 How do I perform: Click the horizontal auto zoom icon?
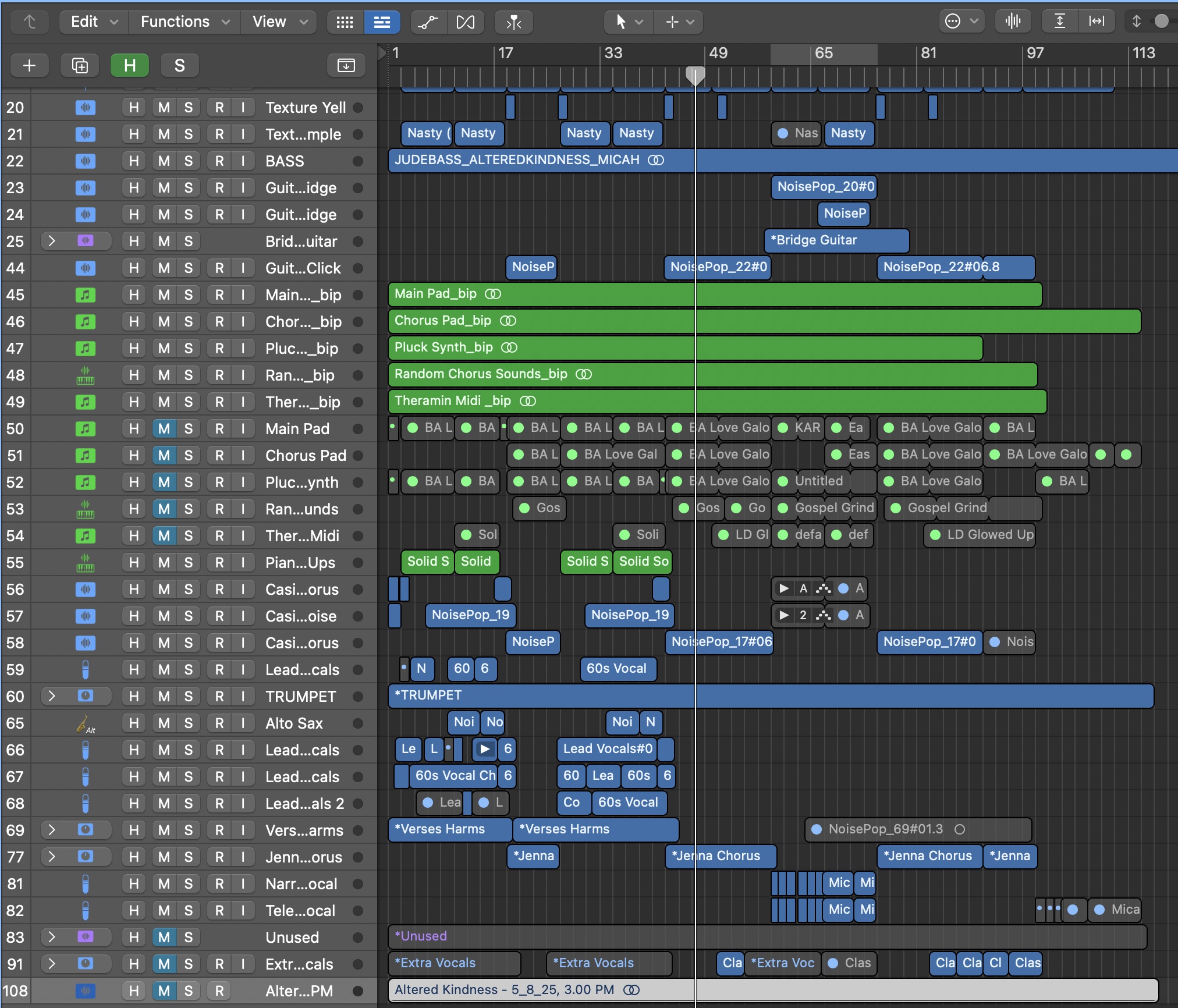coord(1097,22)
